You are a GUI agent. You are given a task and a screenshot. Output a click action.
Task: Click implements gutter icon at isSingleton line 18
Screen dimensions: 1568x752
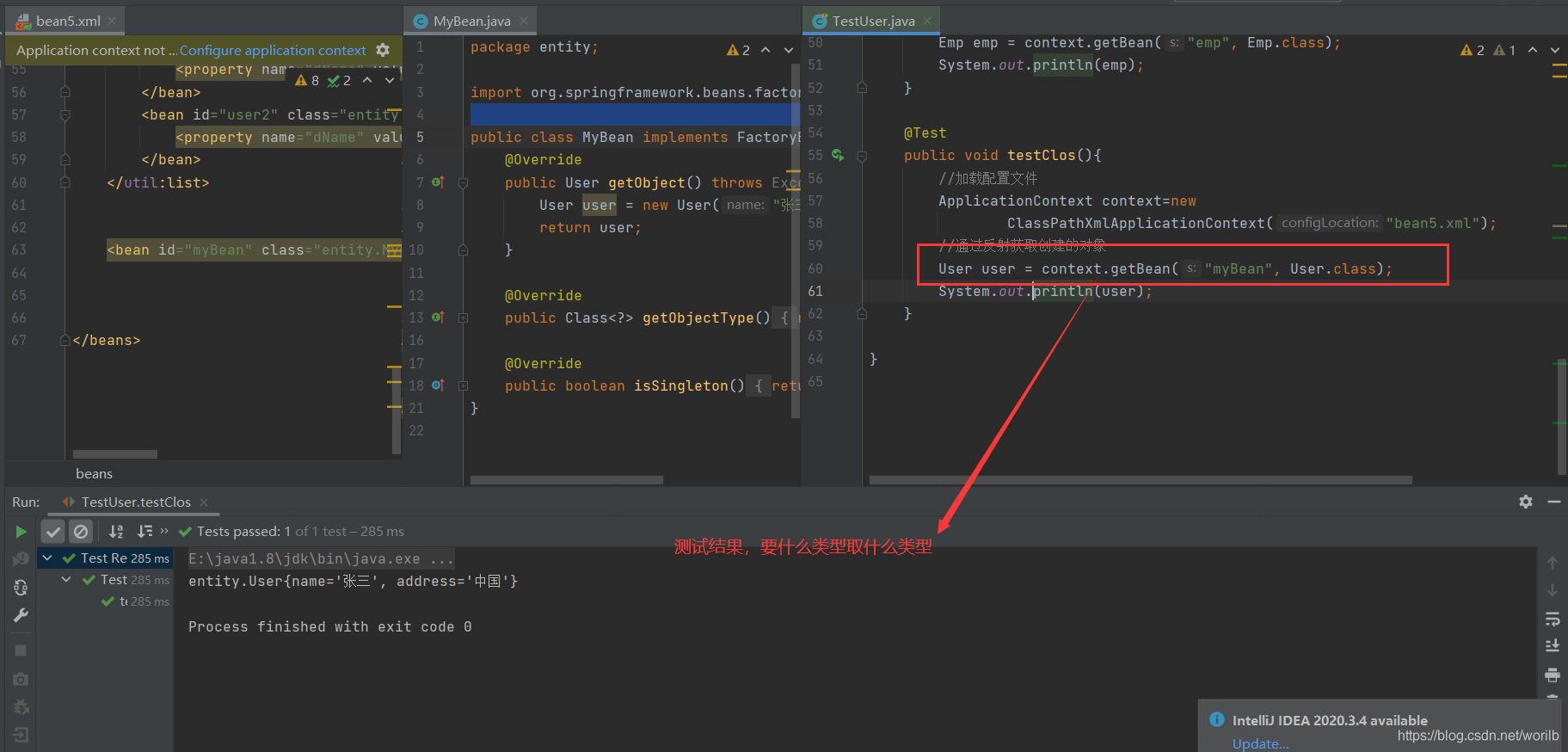tap(438, 385)
